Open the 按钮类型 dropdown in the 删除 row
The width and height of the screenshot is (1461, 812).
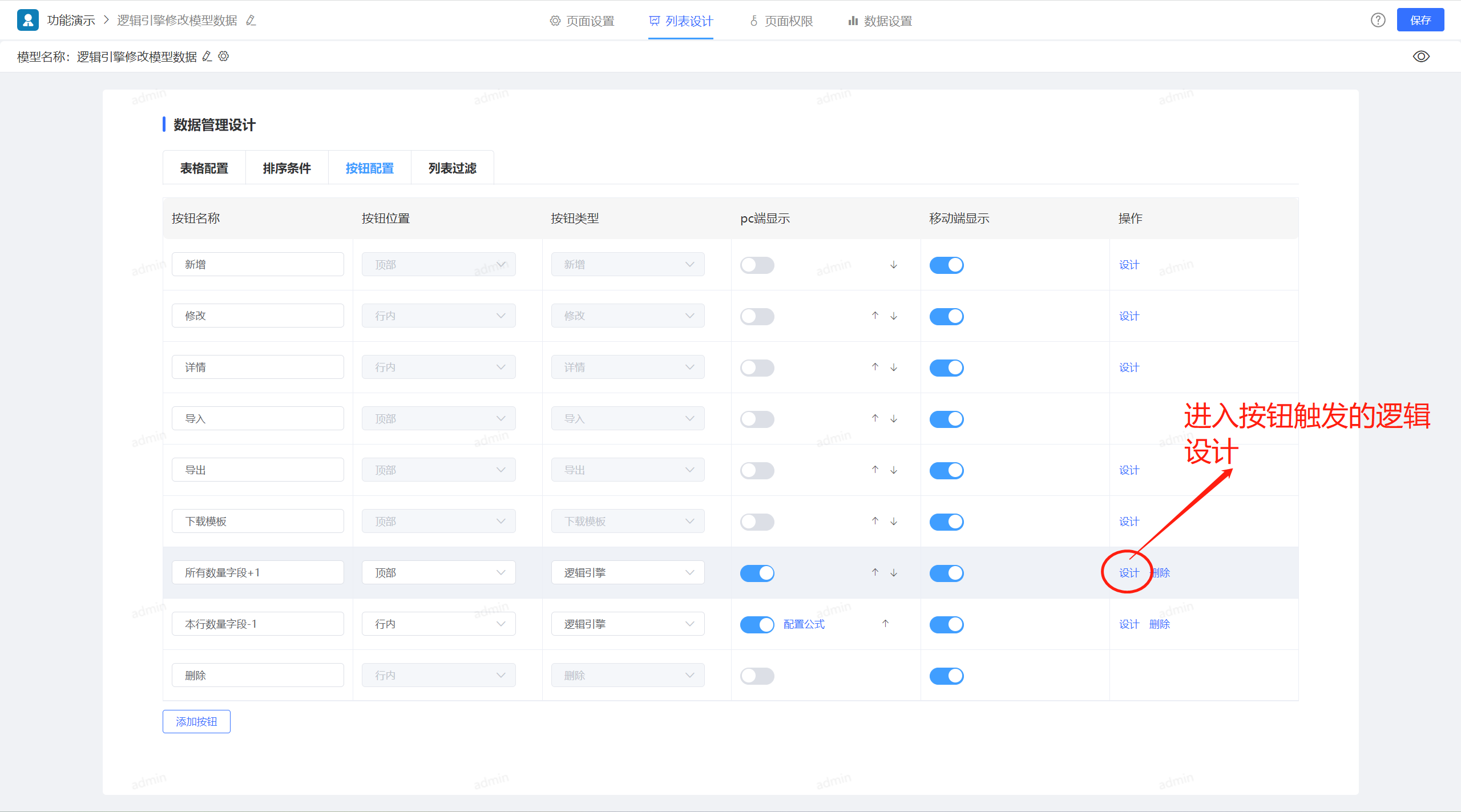pos(627,674)
